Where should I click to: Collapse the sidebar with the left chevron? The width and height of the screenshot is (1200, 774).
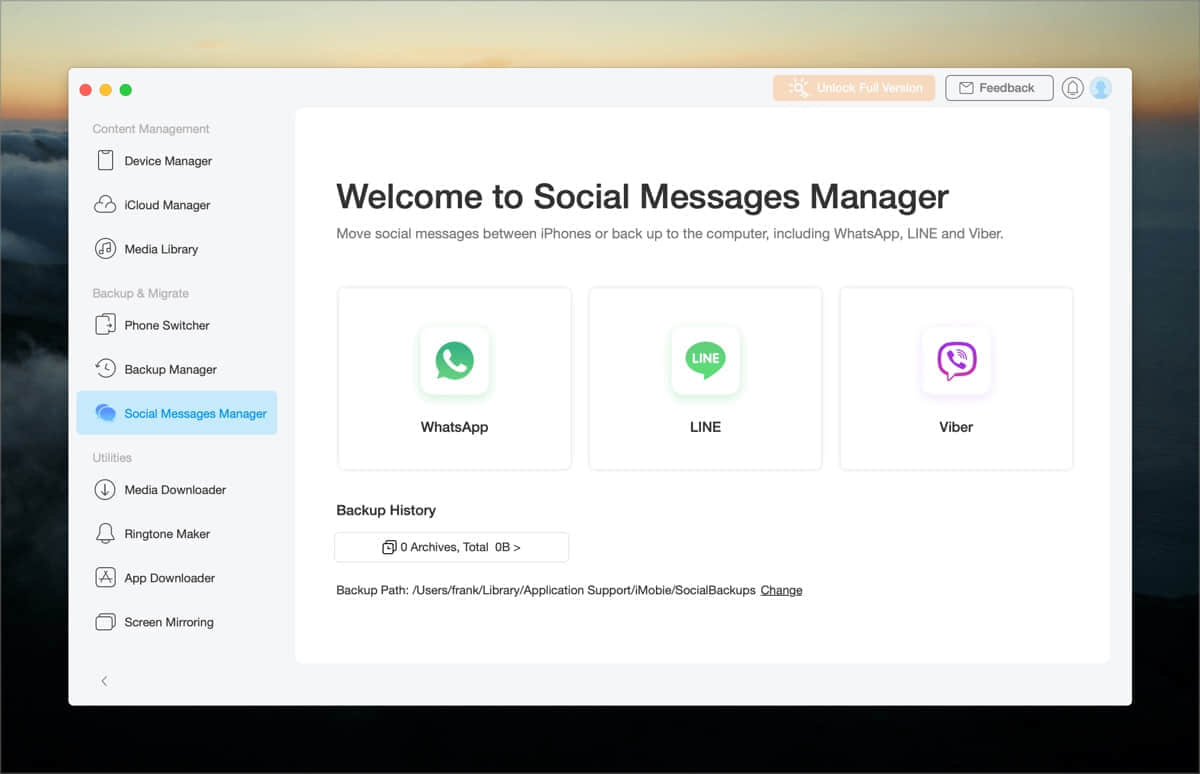point(104,681)
